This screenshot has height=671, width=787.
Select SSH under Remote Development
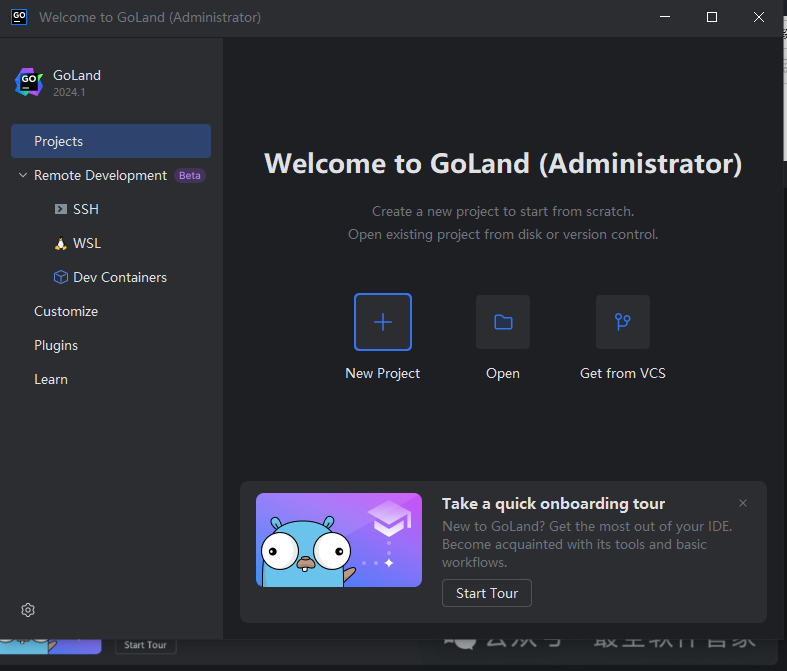click(x=86, y=209)
